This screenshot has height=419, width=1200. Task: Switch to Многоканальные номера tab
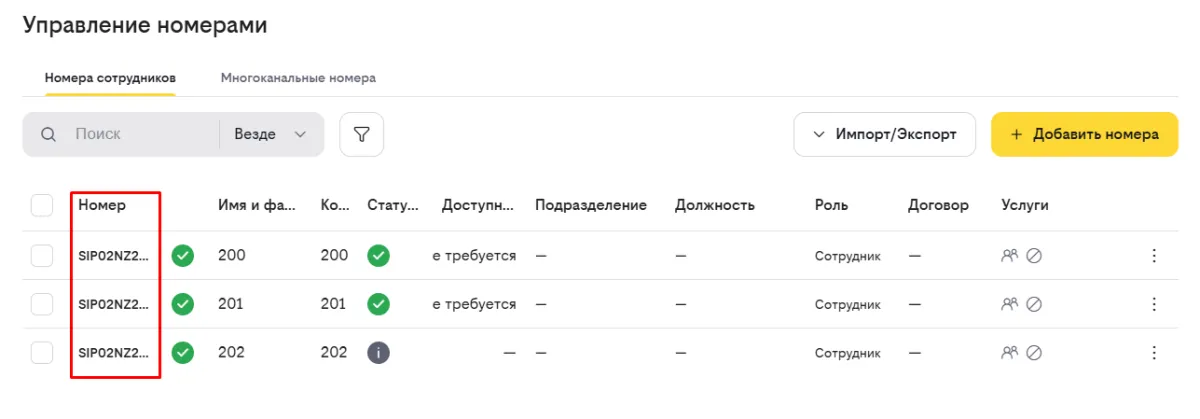tap(298, 77)
